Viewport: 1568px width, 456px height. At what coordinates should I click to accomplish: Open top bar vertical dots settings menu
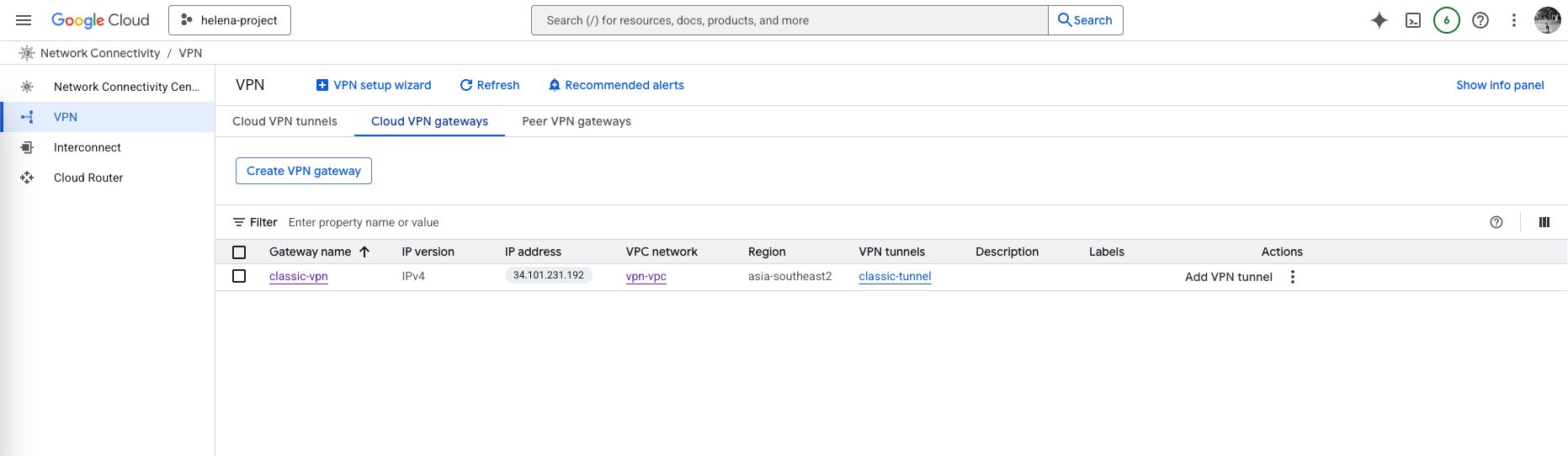coord(1513,20)
